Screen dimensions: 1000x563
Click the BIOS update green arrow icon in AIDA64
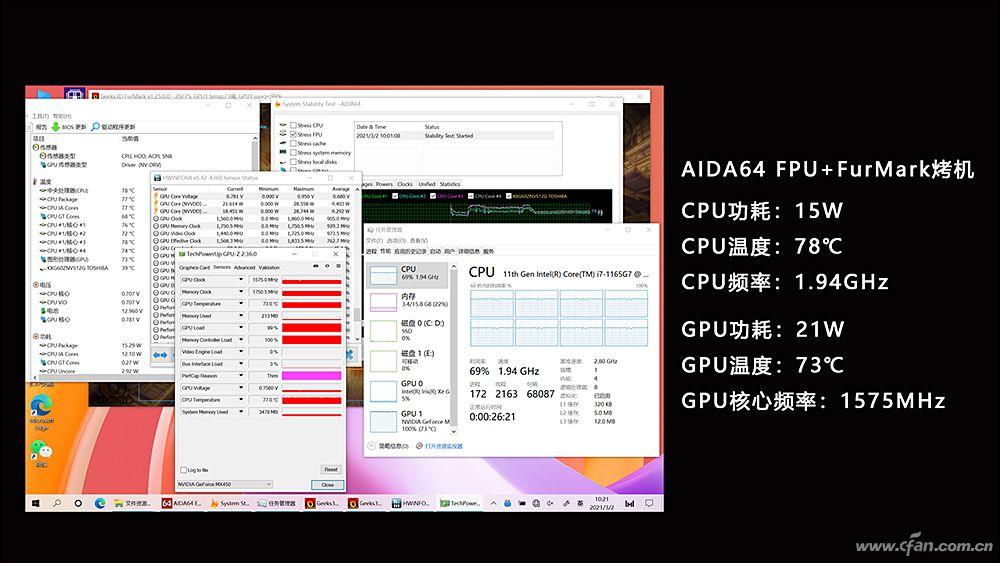tap(55, 127)
